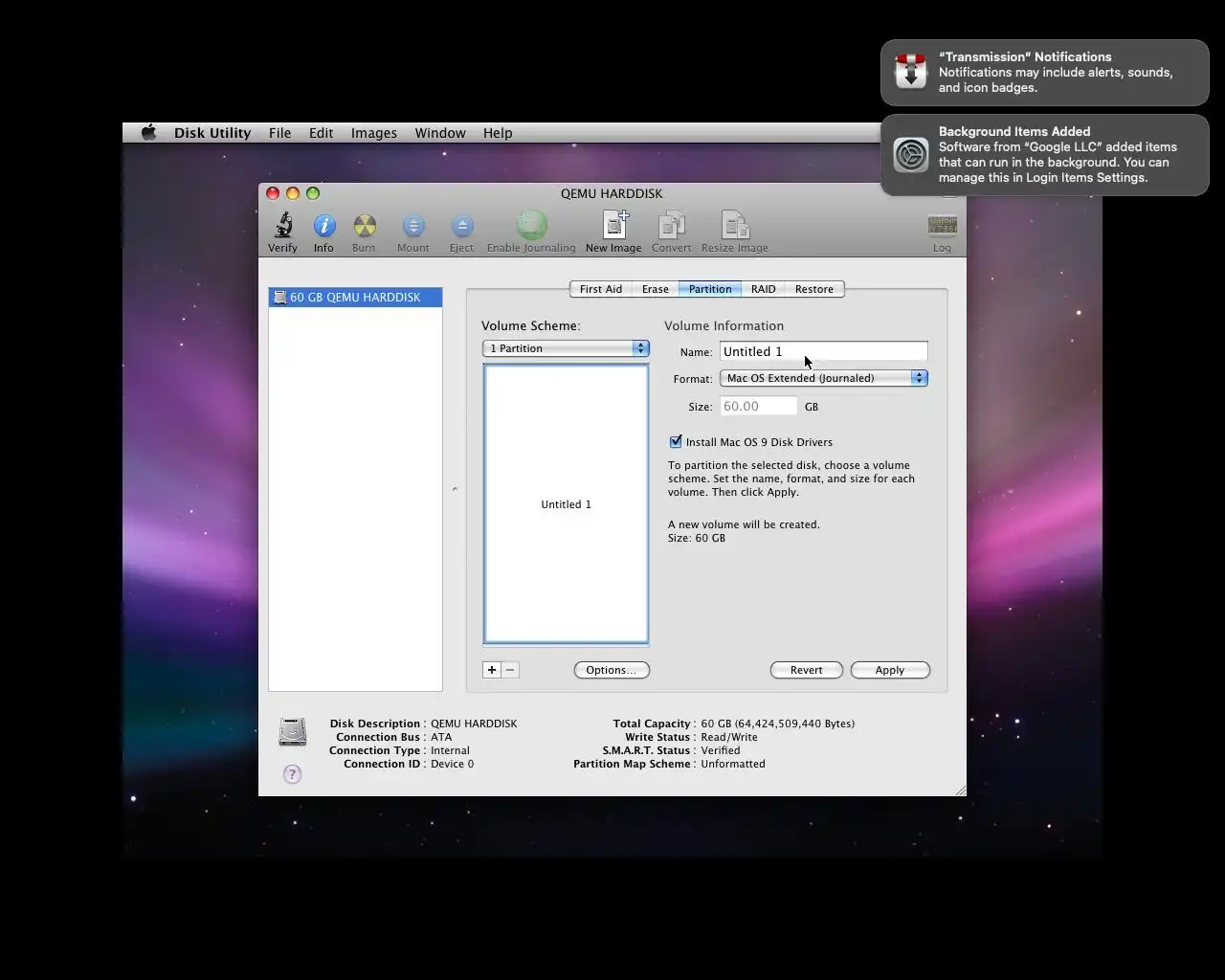Click the Resize Image toolbar icon
1225x980 pixels.
[735, 225]
